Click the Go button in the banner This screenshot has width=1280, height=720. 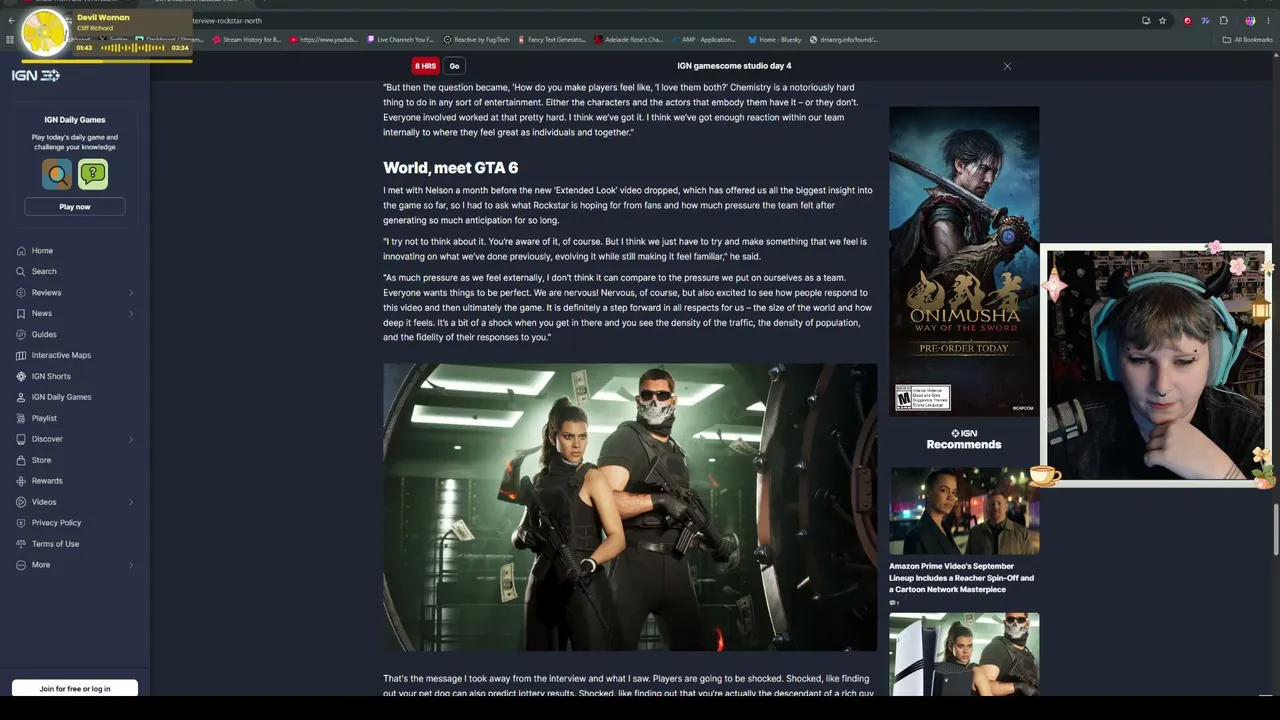(x=454, y=66)
